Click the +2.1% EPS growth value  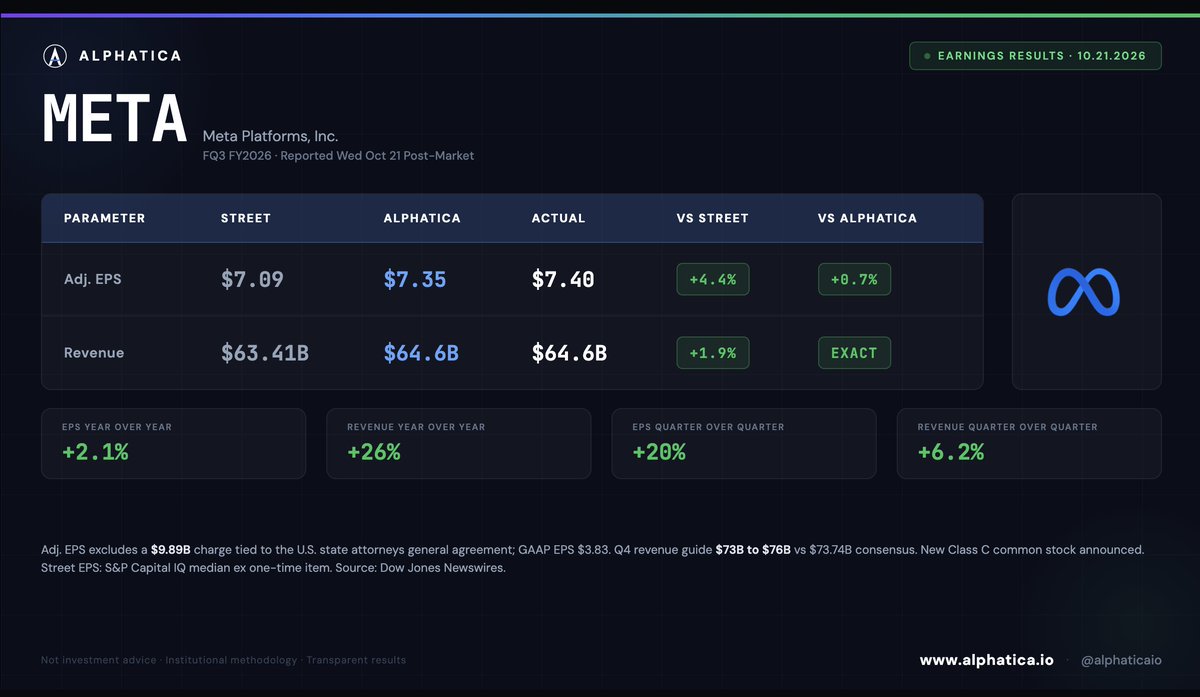95,452
